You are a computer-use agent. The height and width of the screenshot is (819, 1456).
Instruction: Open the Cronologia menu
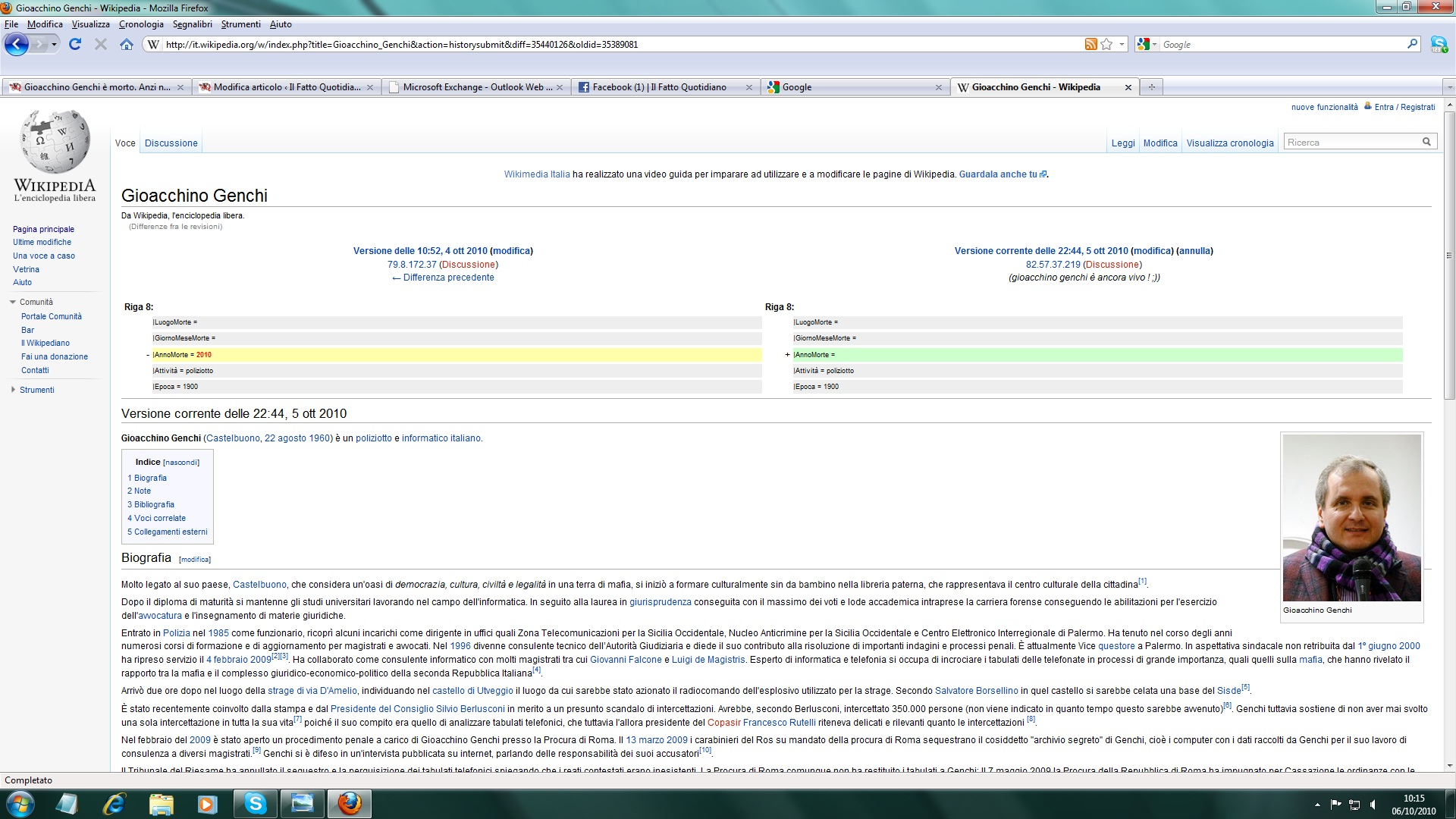tap(141, 24)
